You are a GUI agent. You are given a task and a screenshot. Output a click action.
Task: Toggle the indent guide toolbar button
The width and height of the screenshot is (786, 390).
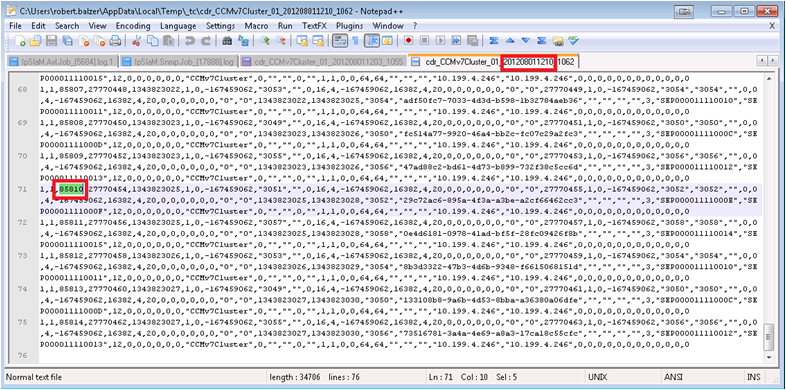tap(371, 41)
